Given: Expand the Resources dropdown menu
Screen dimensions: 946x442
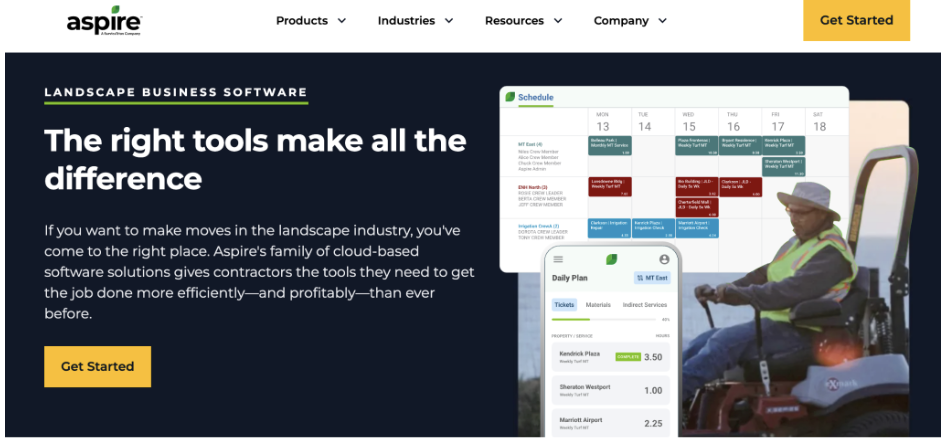Looking at the screenshot, I should (523, 21).
